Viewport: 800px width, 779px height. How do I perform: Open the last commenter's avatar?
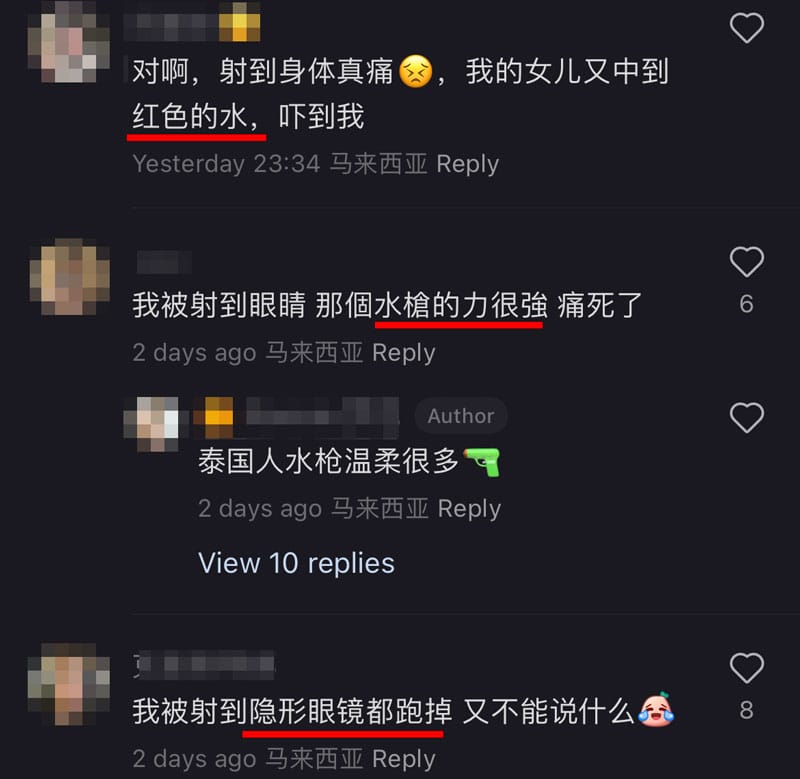[69, 684]
